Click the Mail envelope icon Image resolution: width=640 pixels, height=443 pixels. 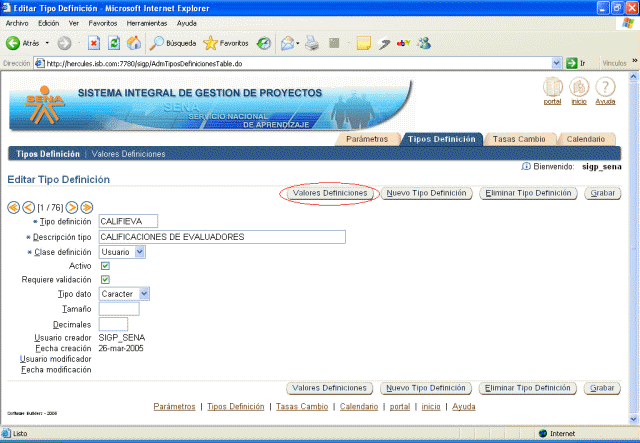tap(287, 43)
